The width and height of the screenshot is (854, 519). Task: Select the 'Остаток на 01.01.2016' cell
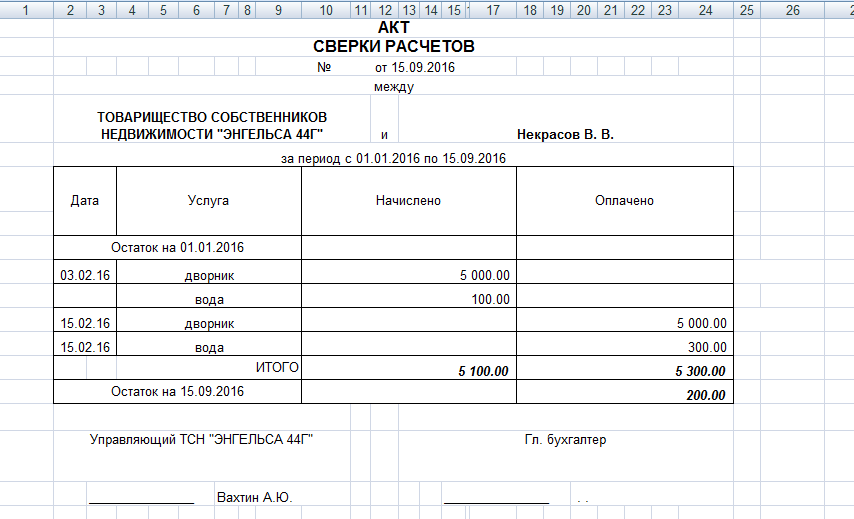(x=178, y=247)
